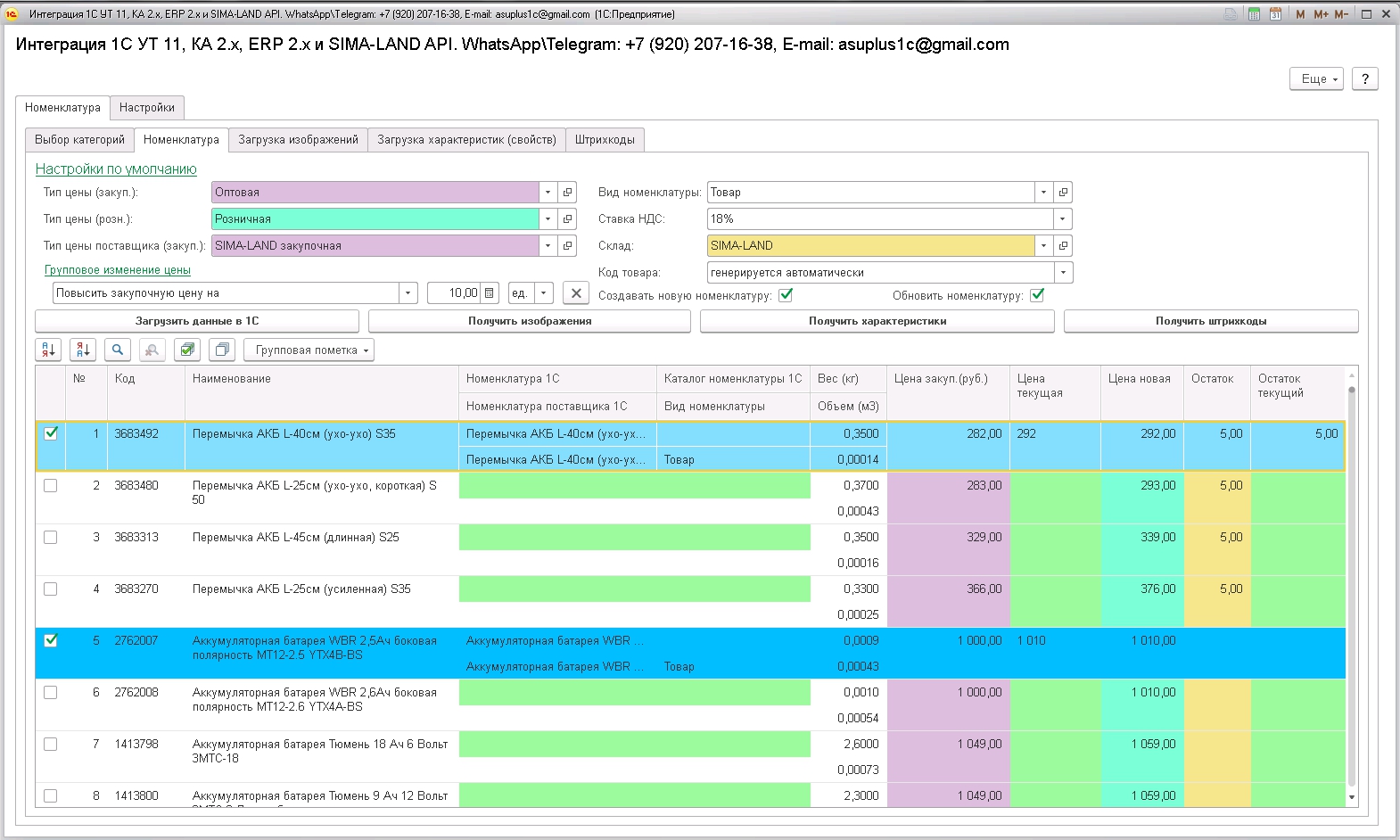Click the Код товара input field
The width and height of the screenshot is (1400, 840).
(x=880, y=273)
